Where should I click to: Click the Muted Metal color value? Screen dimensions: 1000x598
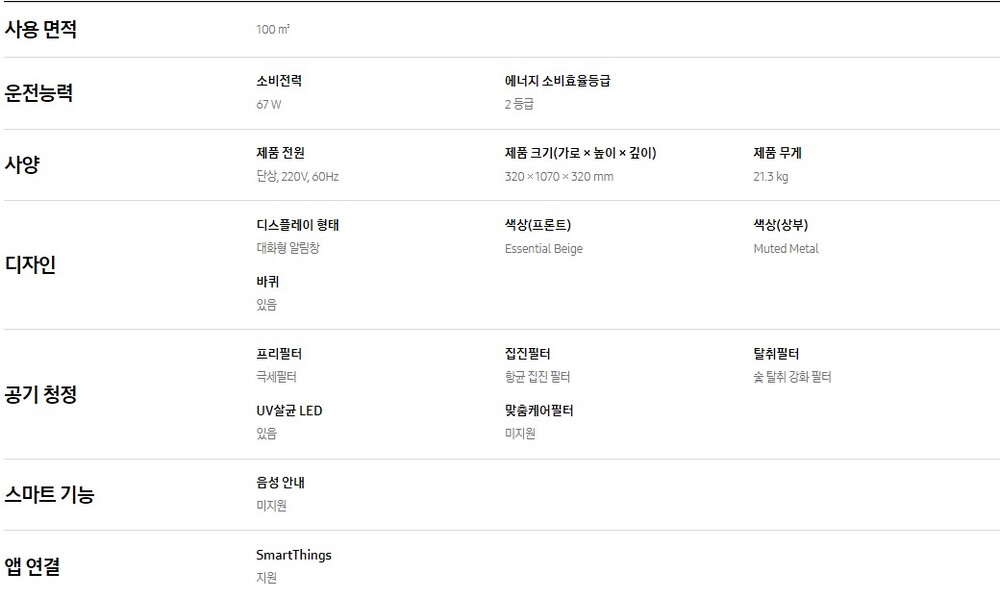tap(786, 249)
